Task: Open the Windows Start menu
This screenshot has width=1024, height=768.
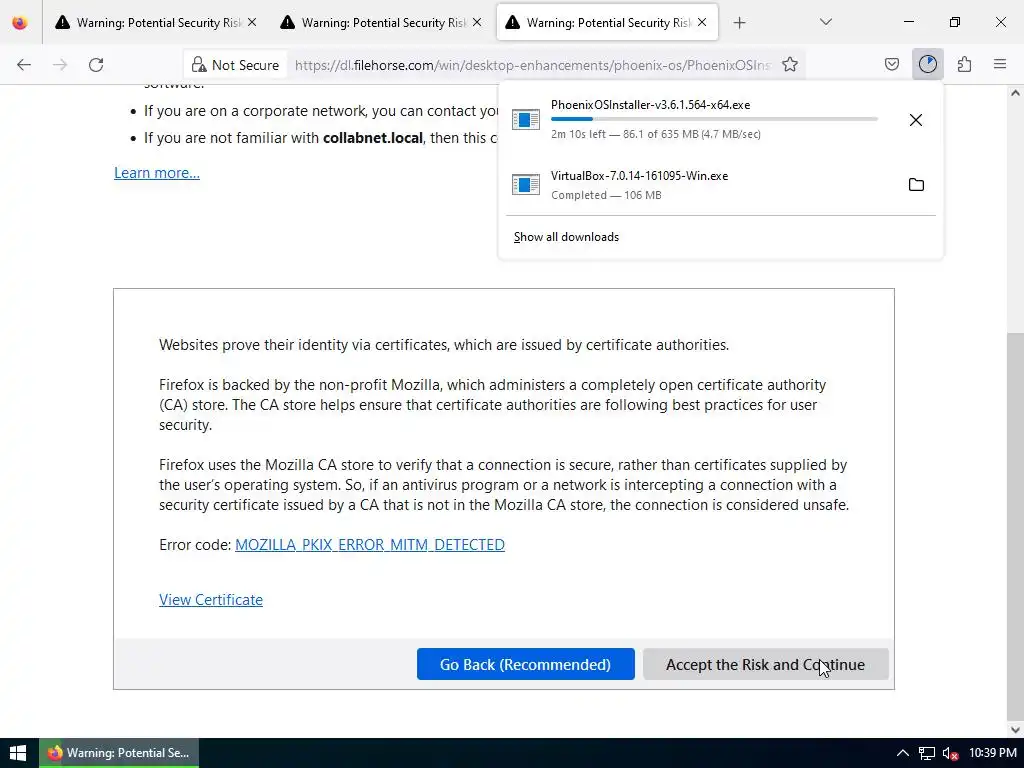Action: tap(18, 753)
